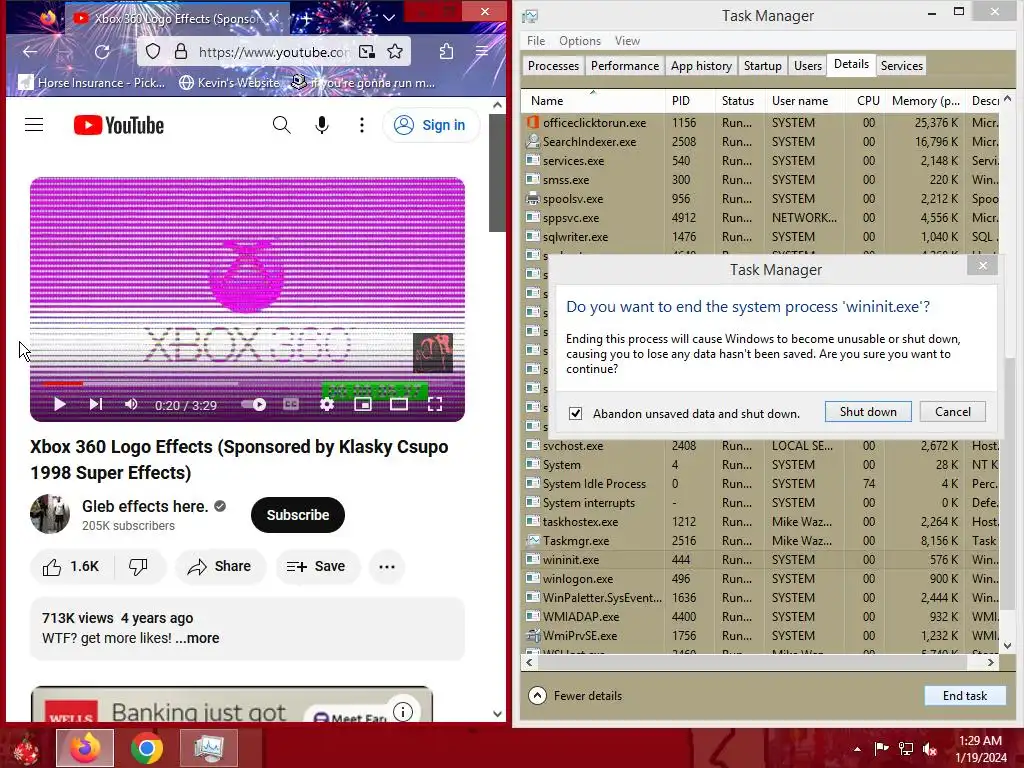Open Chrome from taskbar
Screen dimensions: 1024x768
tap(147, 748)
